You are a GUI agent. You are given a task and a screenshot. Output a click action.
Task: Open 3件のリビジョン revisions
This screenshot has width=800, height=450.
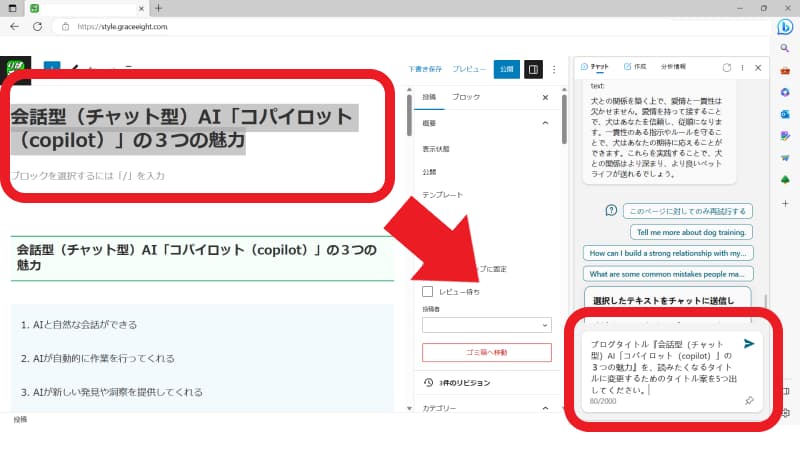(464, 383)
